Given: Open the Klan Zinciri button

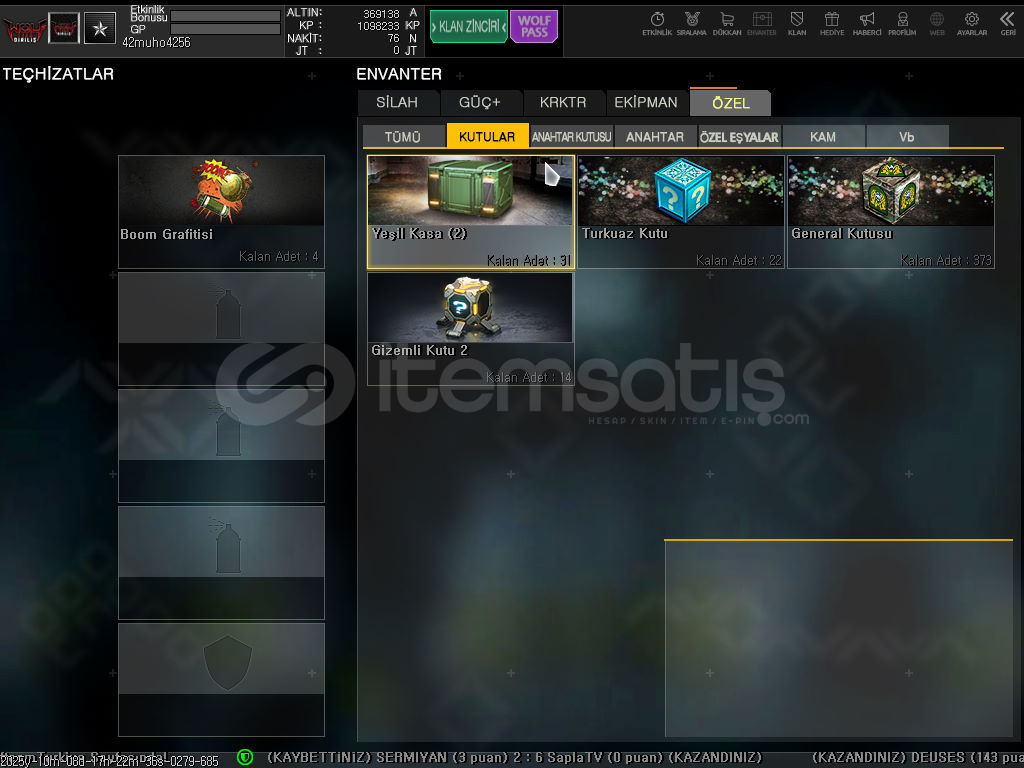Looking at the screenshot, I should click(469, 27).
